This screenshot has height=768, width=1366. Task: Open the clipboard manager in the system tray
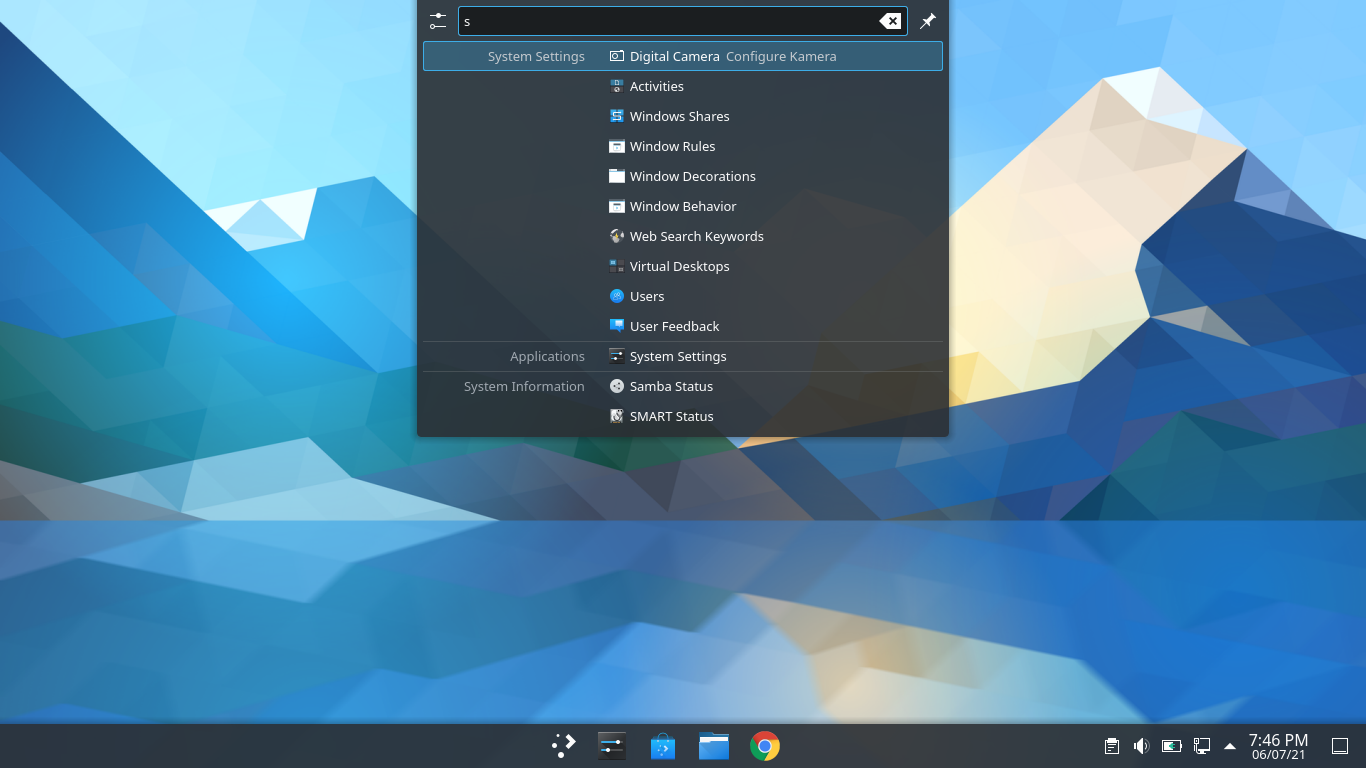[1111, 745]
